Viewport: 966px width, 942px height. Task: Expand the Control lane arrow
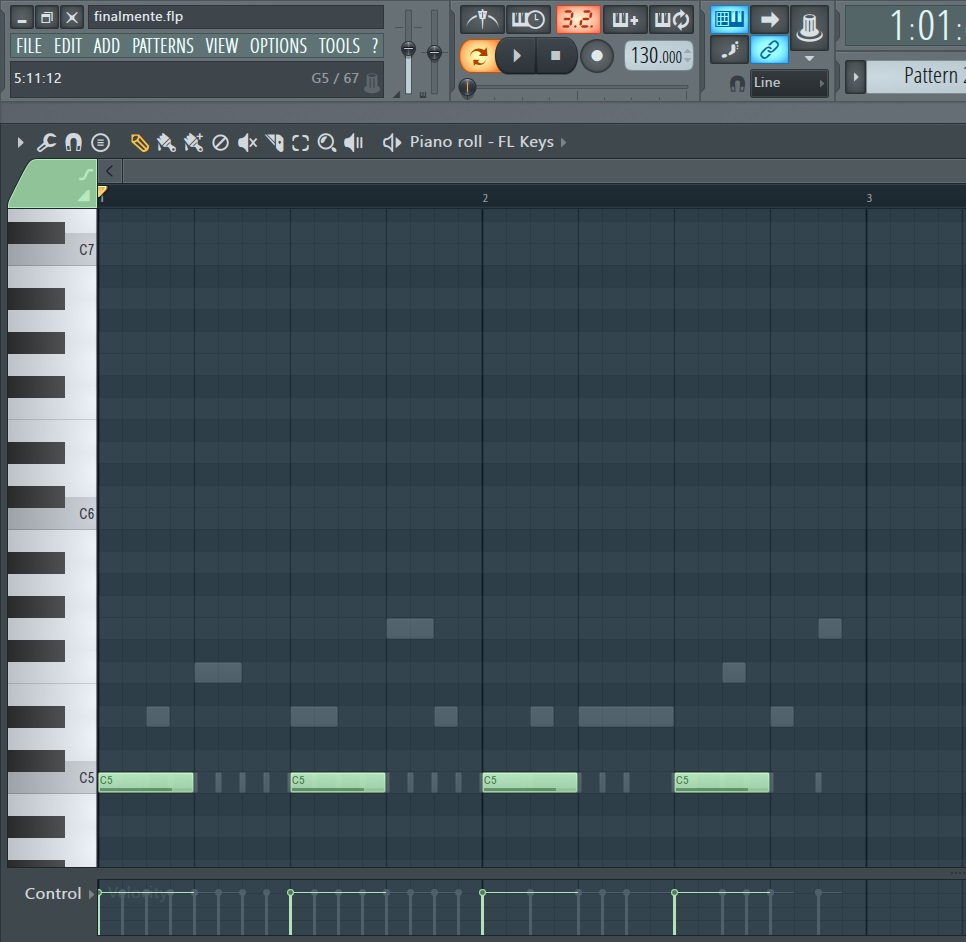coord(91,894)
